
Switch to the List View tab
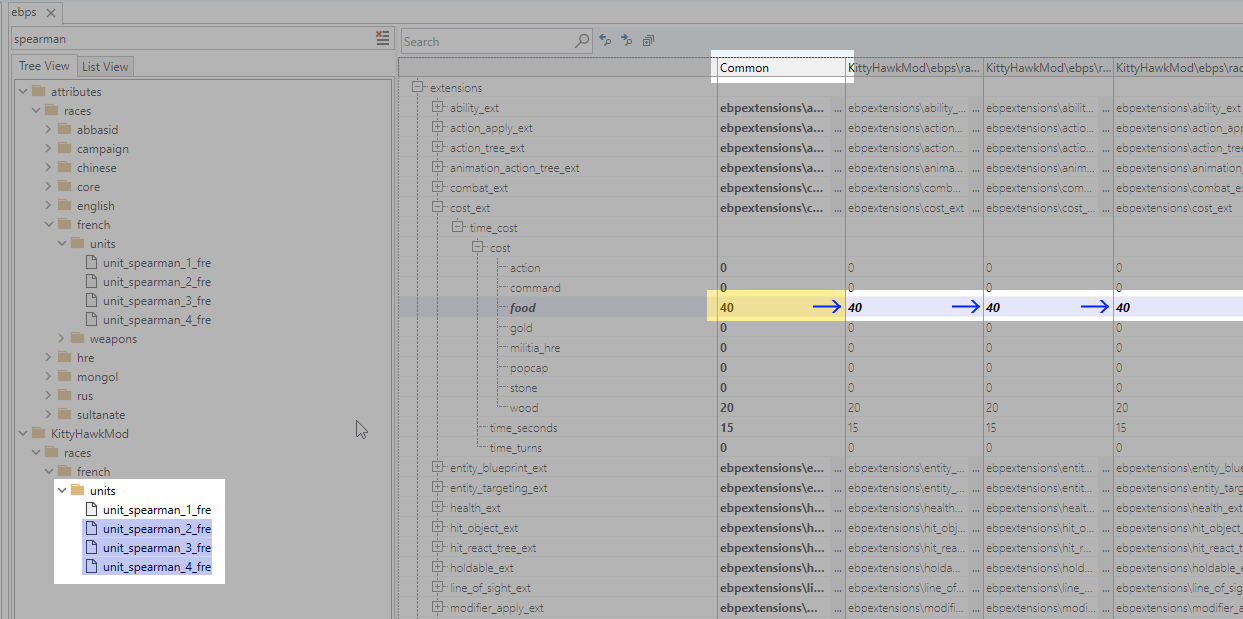(105, 66)
